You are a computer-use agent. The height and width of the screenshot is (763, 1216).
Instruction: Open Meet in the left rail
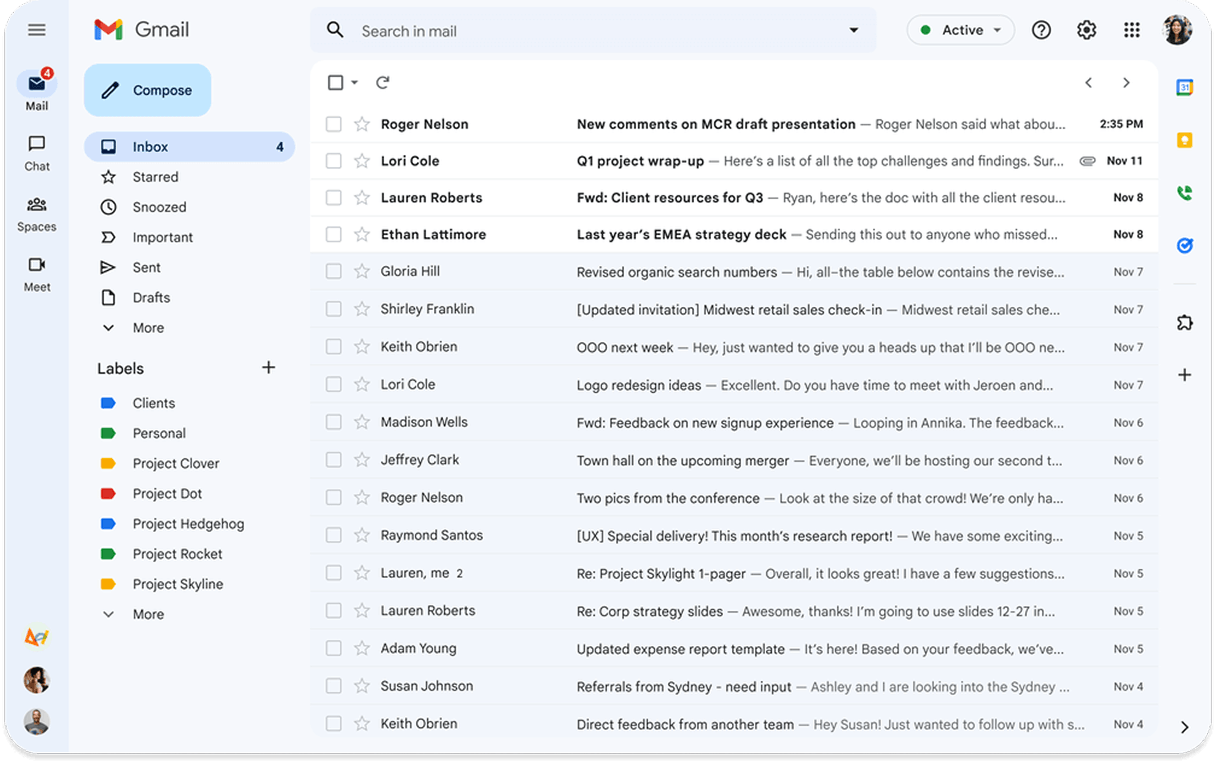pos(37,273)
